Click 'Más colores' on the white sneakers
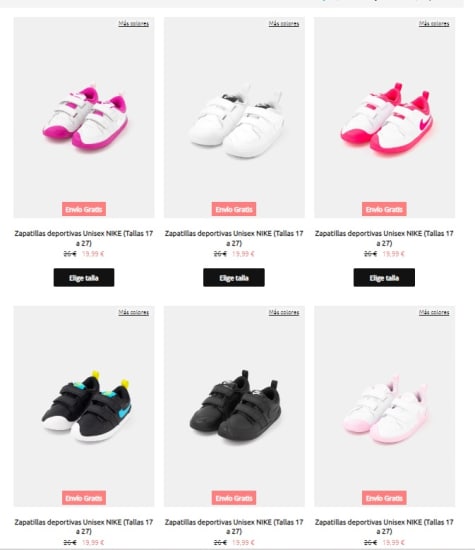The height and width of the screenshot is (550, 475). coord(284,24)
